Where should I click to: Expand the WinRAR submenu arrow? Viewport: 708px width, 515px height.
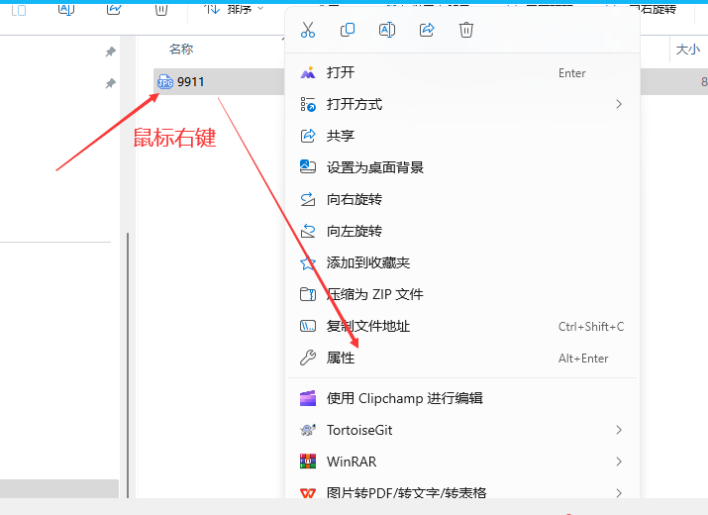coord(619,462)
